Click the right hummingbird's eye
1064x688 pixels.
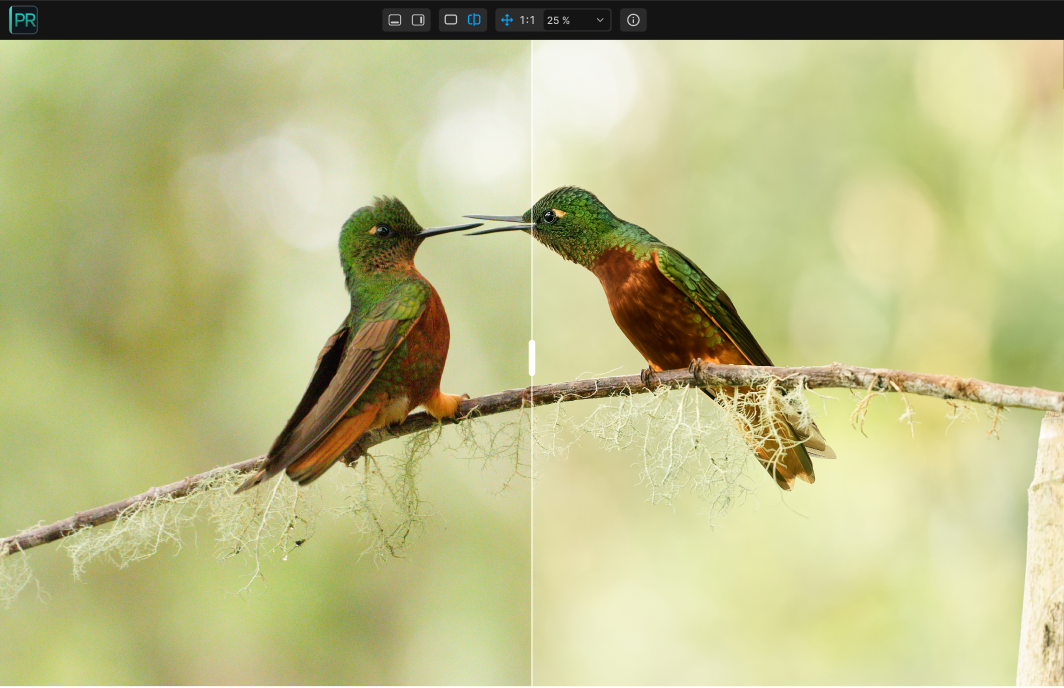[x=549, y=216]
